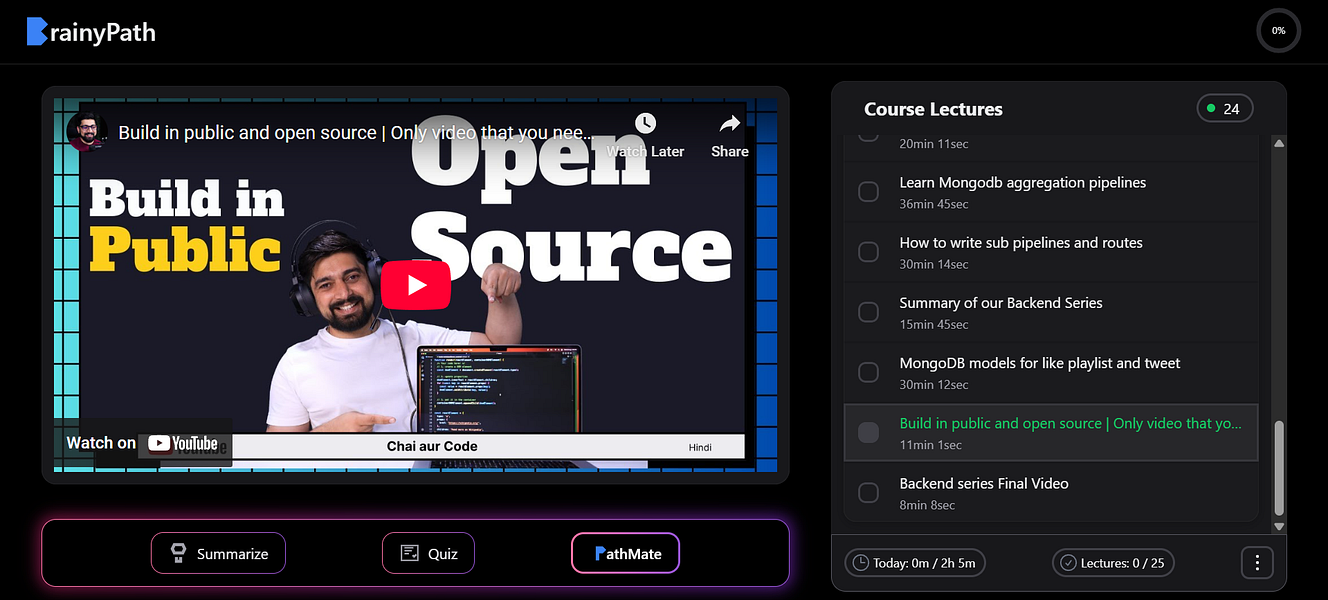Click the 20min 11sec duration text
This screenshot has width=1328, height=600.
(933, 143)
